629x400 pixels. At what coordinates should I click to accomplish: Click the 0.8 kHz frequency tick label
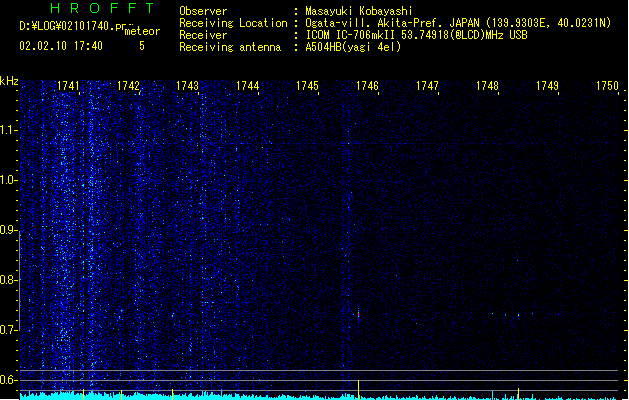[x=8, y=280]
